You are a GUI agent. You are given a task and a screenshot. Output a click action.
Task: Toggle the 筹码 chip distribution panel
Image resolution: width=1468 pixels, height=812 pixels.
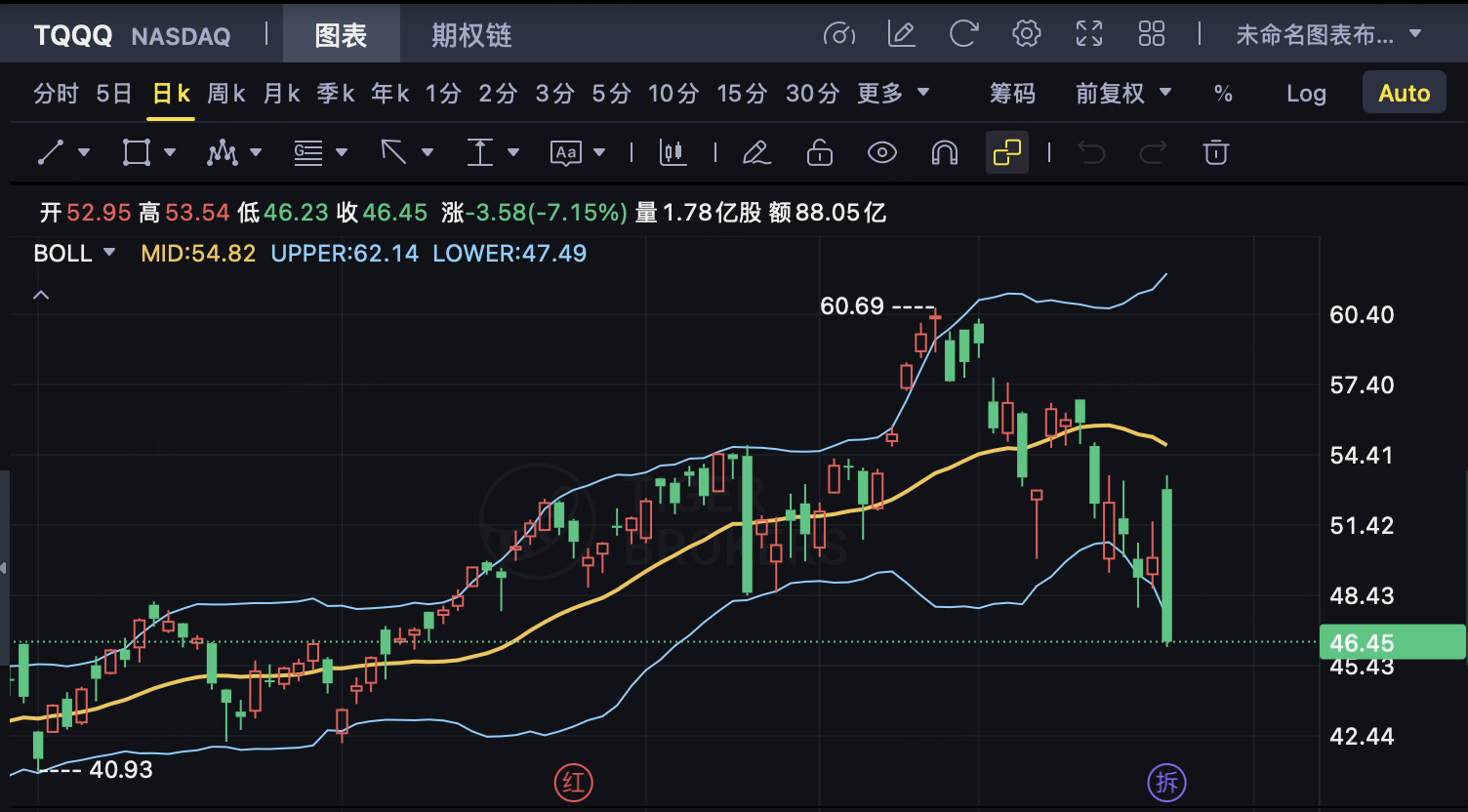point(1012,94)
